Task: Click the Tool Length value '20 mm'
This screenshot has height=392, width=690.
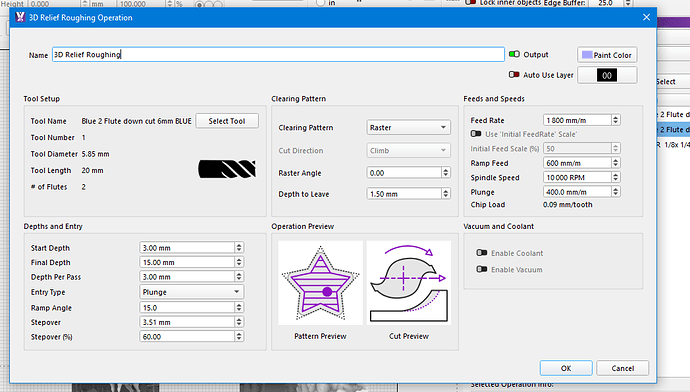Action: (92, 170)
